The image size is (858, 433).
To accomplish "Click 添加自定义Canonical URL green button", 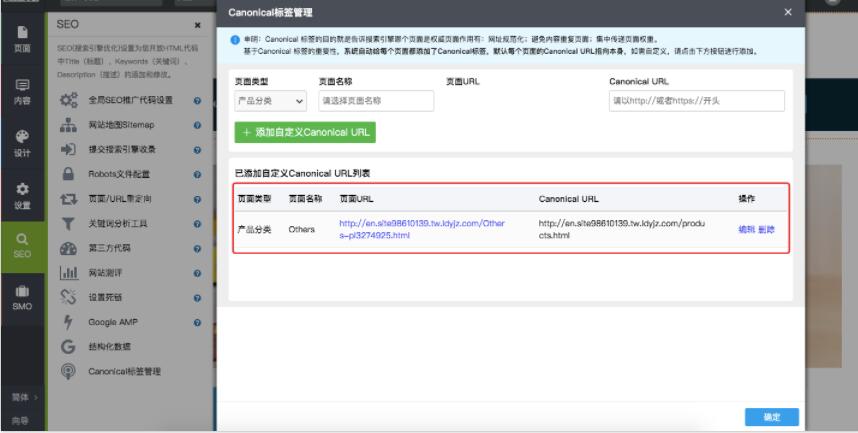I will tap(305, 133).
